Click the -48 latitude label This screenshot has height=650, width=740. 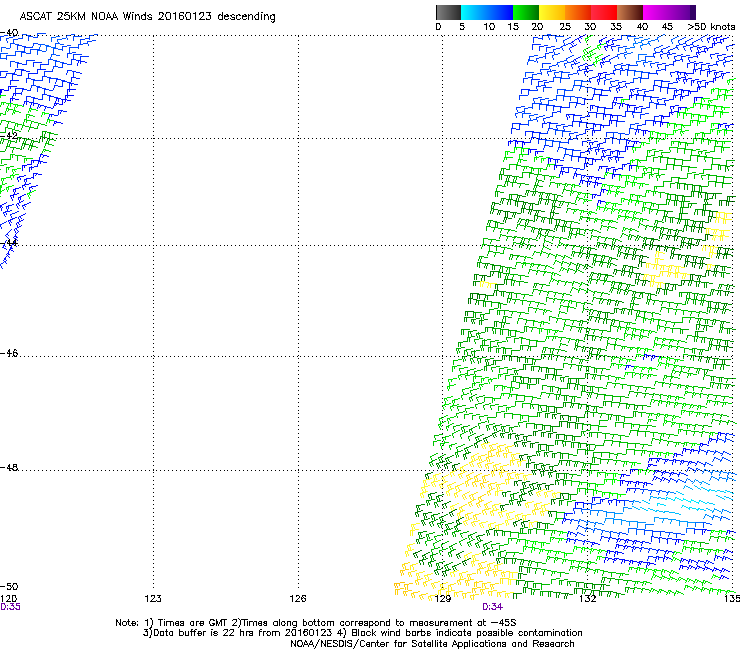pos(9,467)
